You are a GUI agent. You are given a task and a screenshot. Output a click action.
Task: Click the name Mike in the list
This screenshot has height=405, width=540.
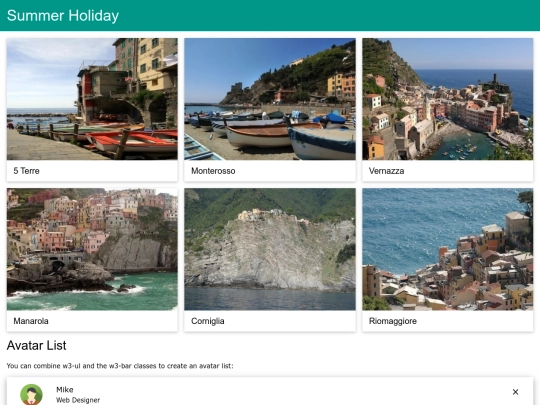(x=65, y=390)
